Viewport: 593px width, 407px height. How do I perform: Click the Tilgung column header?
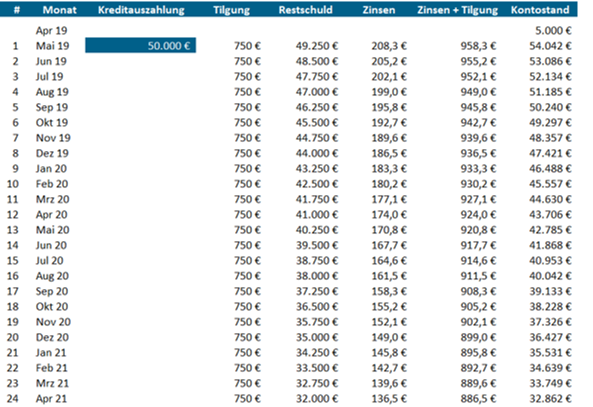pyautogui.click(x=231, y=10)
